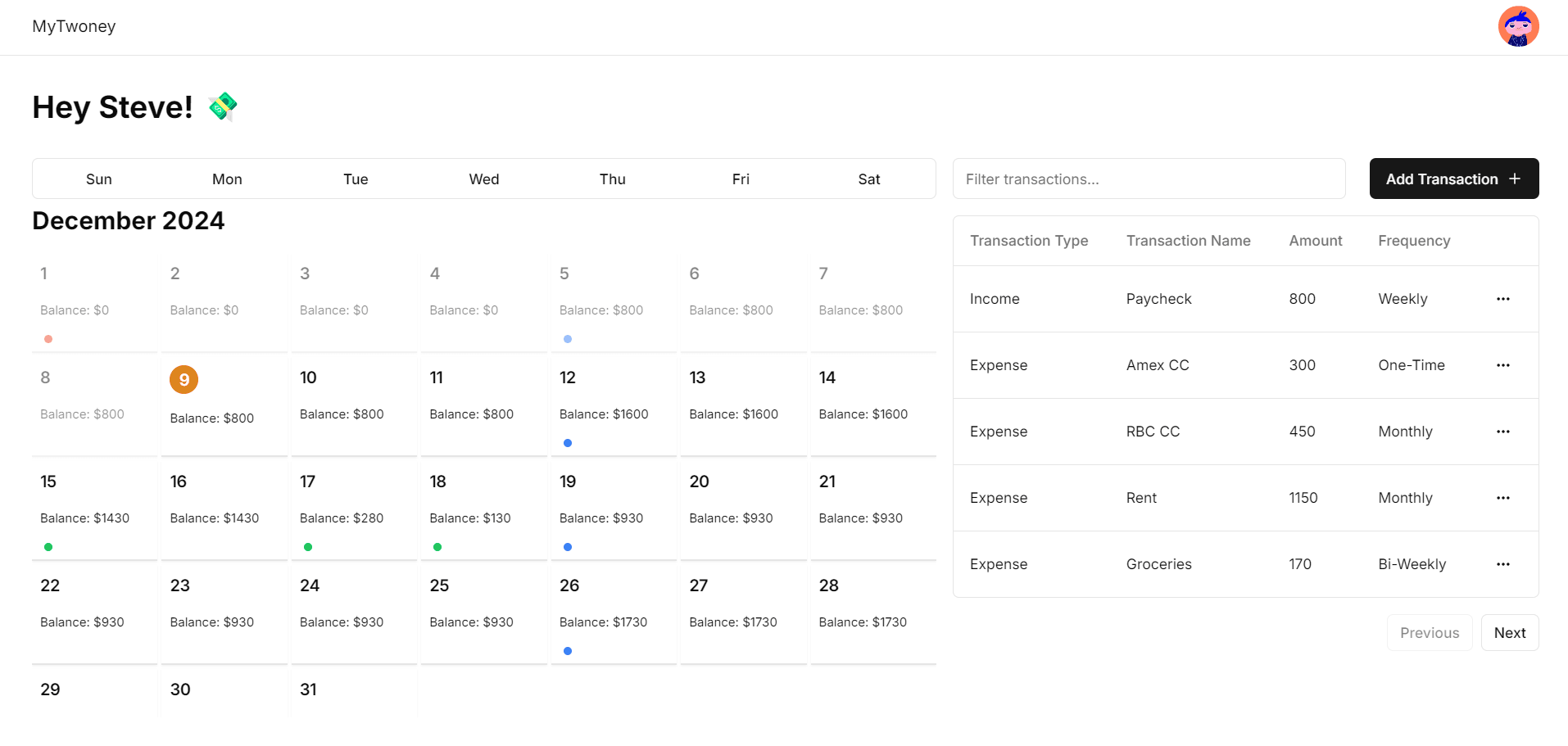The image size is (1568, 746).
Task: Click the Amex CC transaction name
Action: 1158,365
